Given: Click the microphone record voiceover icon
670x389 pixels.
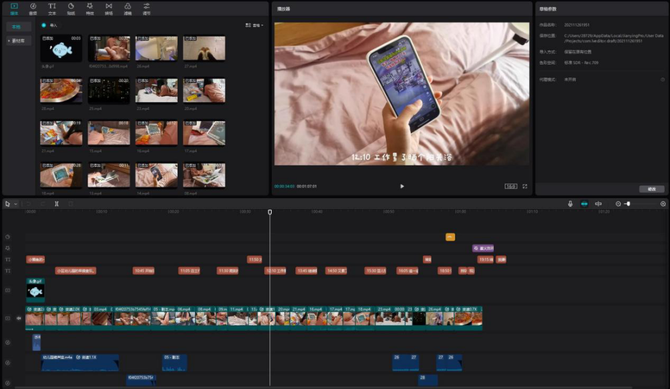Looking at the screenshot, I should point(570,204).
